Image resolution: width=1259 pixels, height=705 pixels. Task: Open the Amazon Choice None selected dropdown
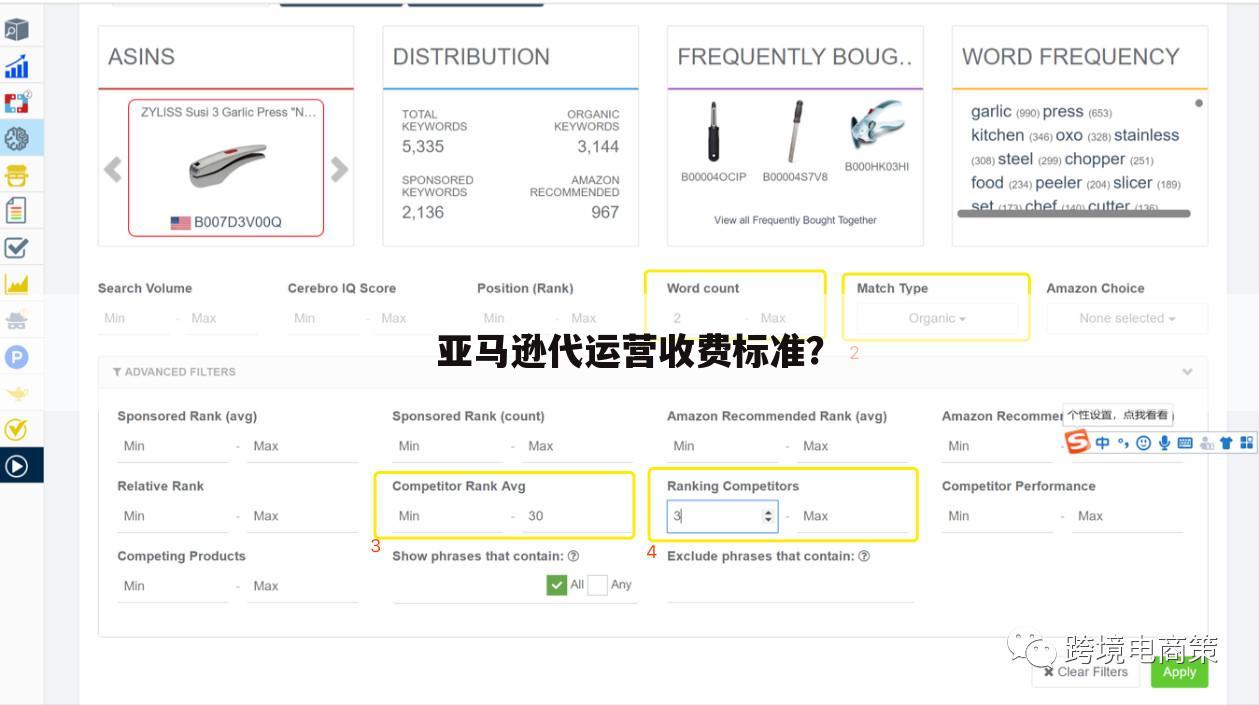pyautogui.click(x=1126, y=318)
